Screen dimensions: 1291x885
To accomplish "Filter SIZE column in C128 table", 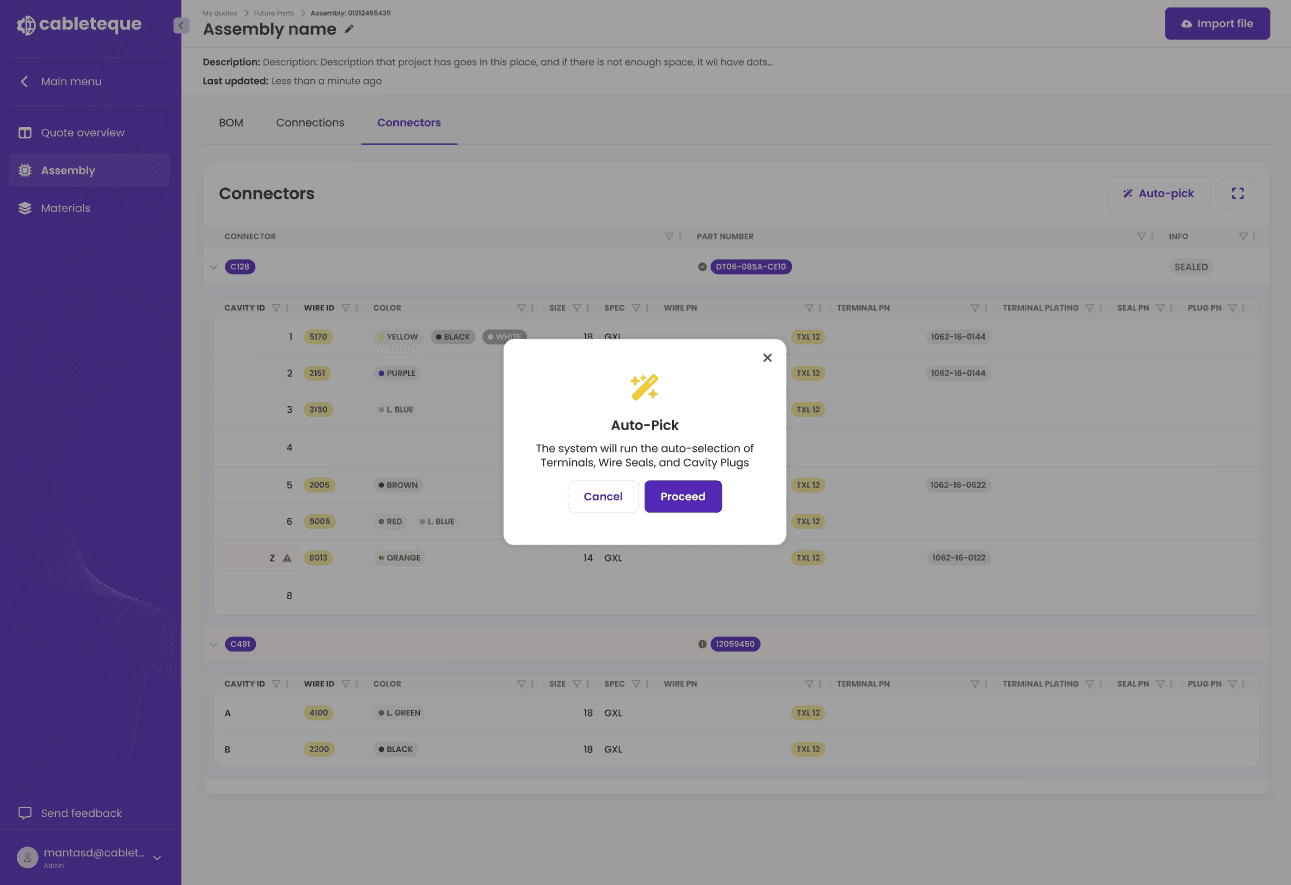I will coord(575,308).
